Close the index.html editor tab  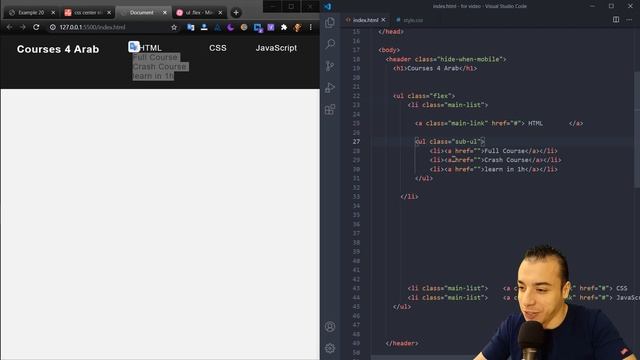click(x=384, y=20)
